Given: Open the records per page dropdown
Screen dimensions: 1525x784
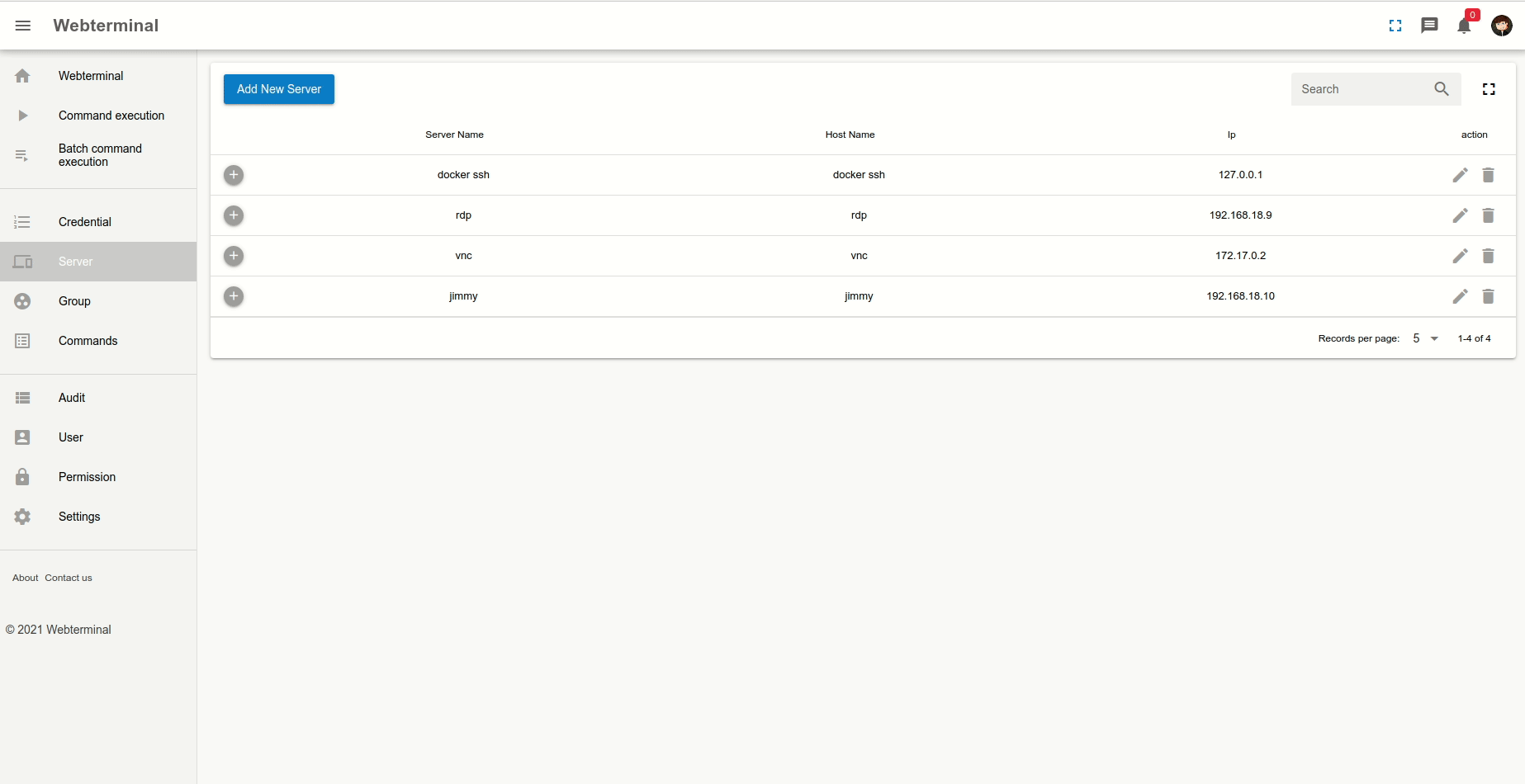Looking at the screenshot, I should 1426,338.
